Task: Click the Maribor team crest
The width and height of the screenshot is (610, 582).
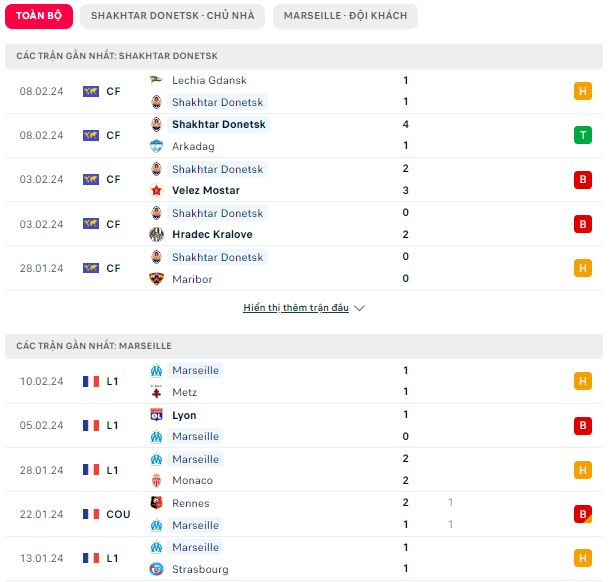Action: coord(156,279)
